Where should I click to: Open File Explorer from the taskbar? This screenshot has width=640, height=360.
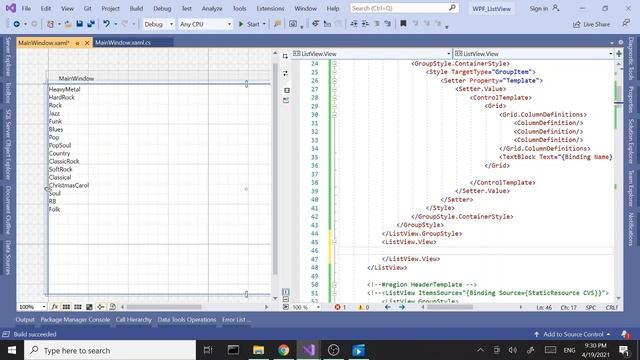click(258, 350)
